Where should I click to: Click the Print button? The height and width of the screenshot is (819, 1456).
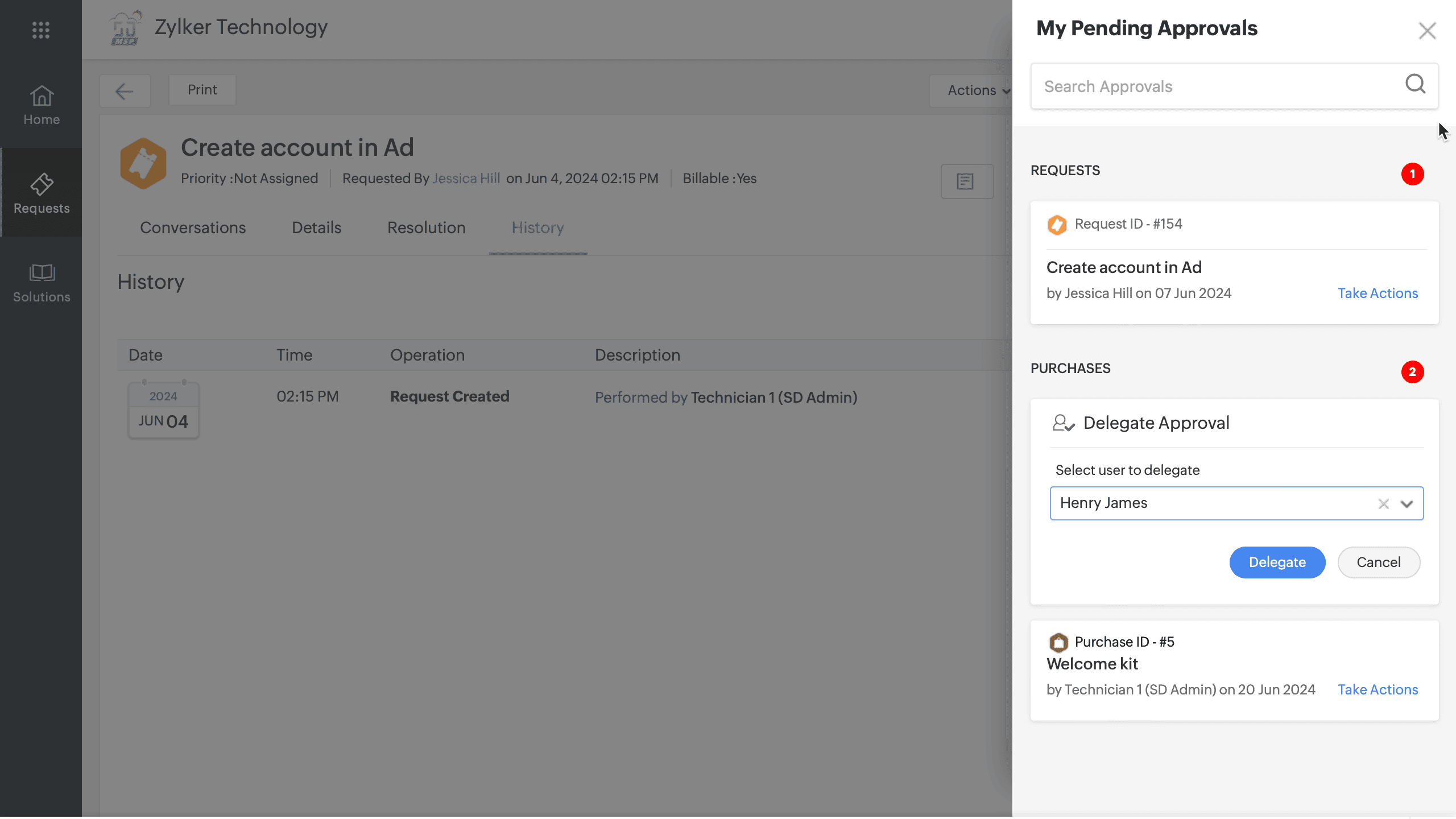pyautogui.click(x=202, y=90)
